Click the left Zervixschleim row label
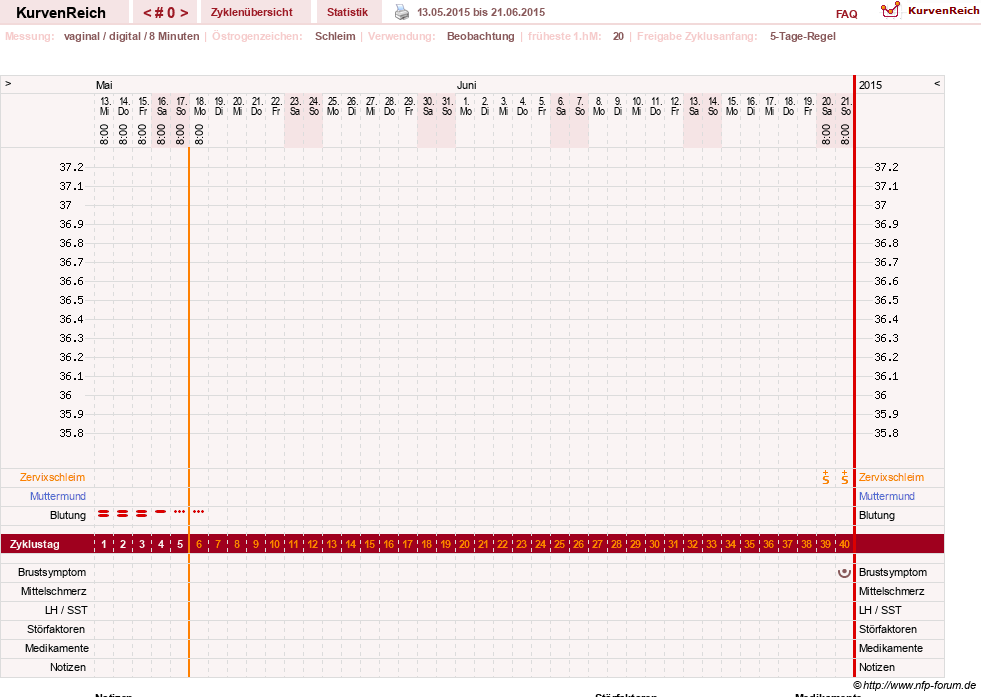 53,477
